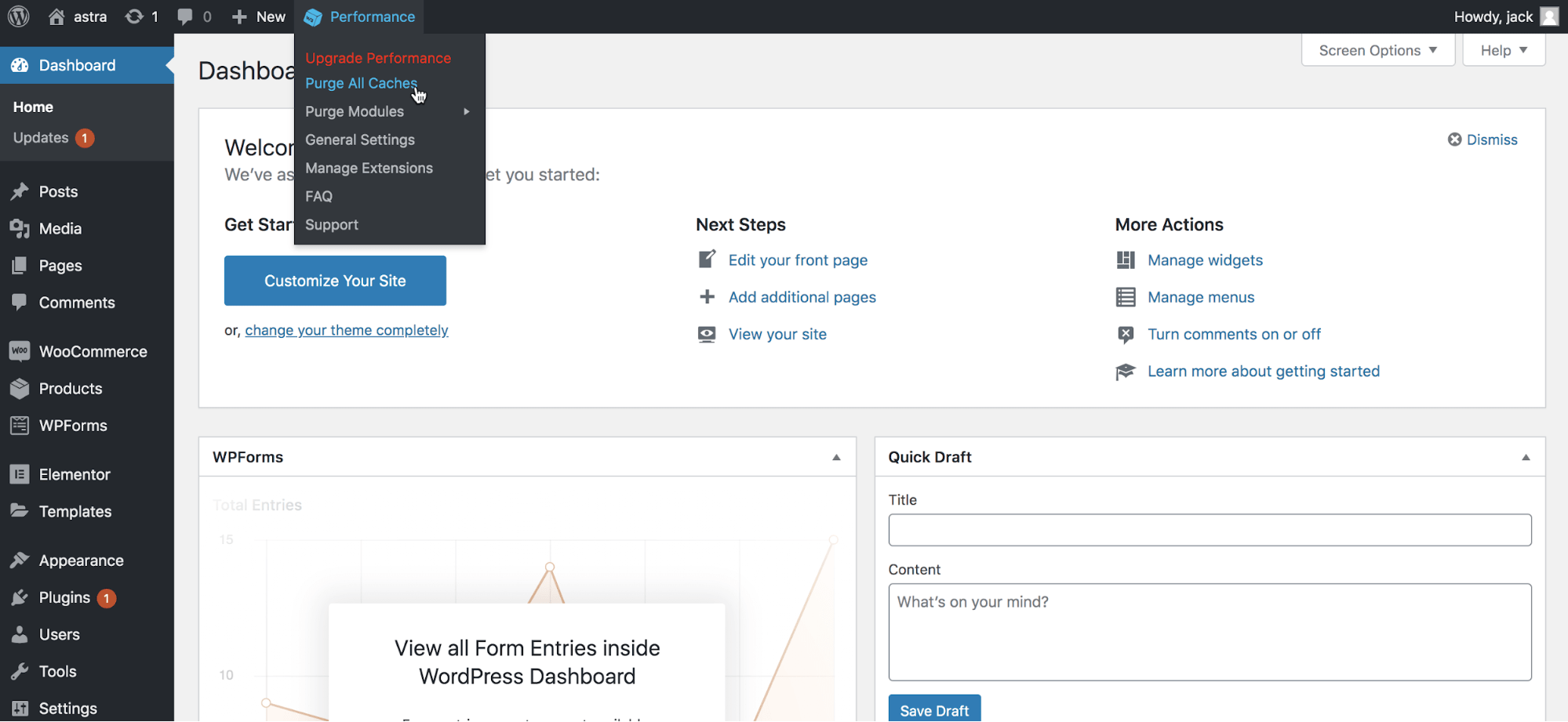Click the Manage widgets icon
The image size is (1568, 722).
1126,259
